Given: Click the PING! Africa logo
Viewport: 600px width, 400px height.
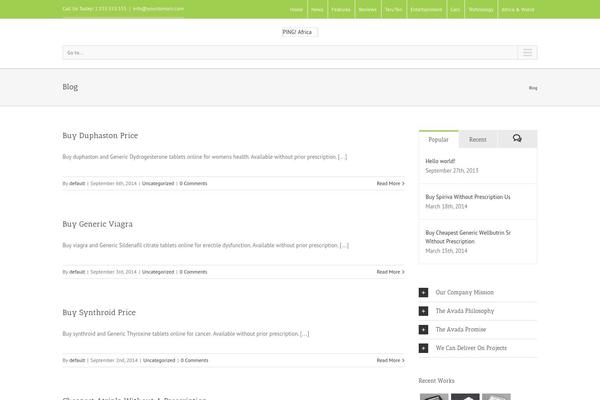Looking at the screenshot, I should click(x=297, y=32).
